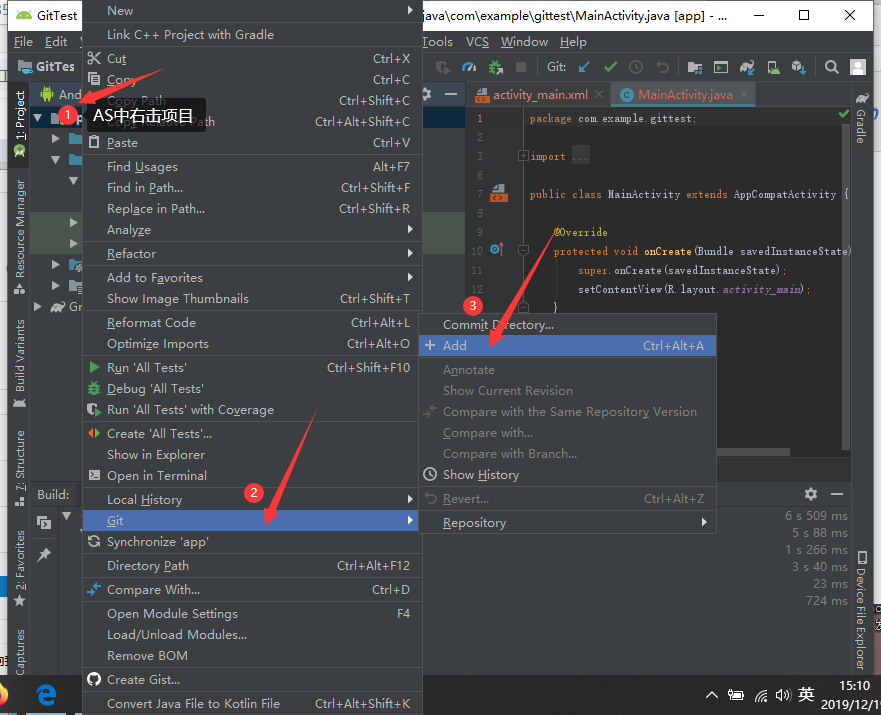Open the VCS menu
Image resolution: width=881 pixels, height=715 pixels.
(x=477, y=42)
